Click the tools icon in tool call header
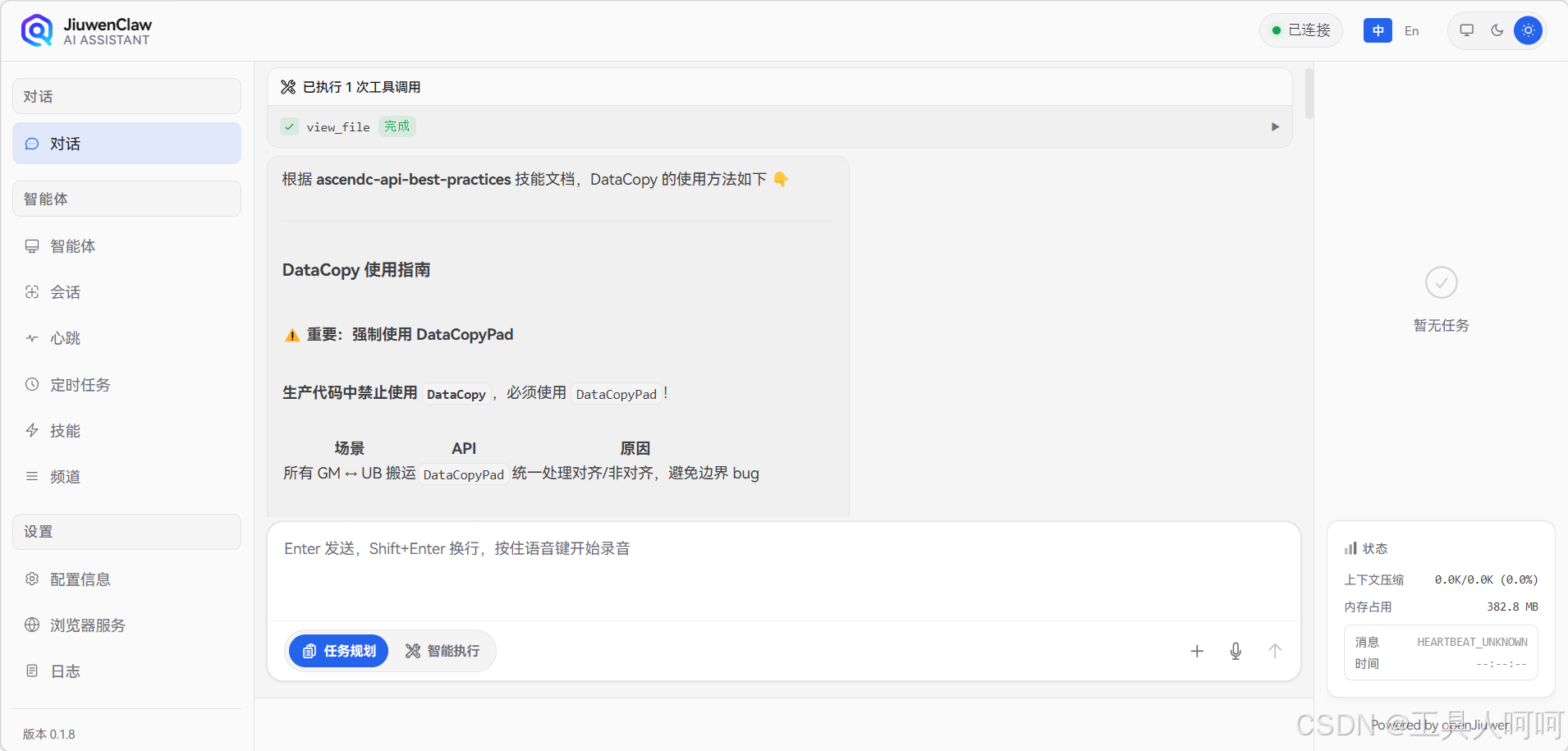 (x=288, y=87)
